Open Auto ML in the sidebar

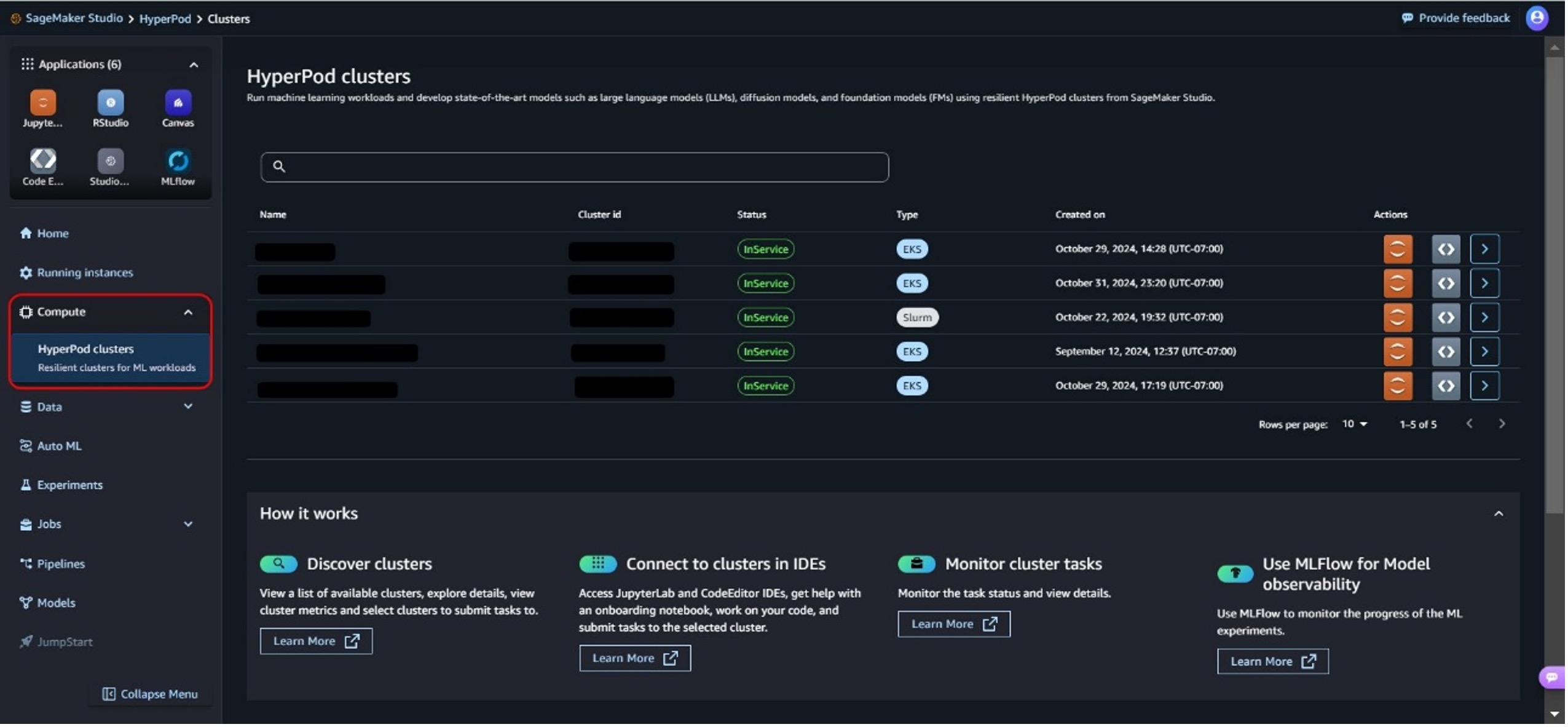[51, 447]
